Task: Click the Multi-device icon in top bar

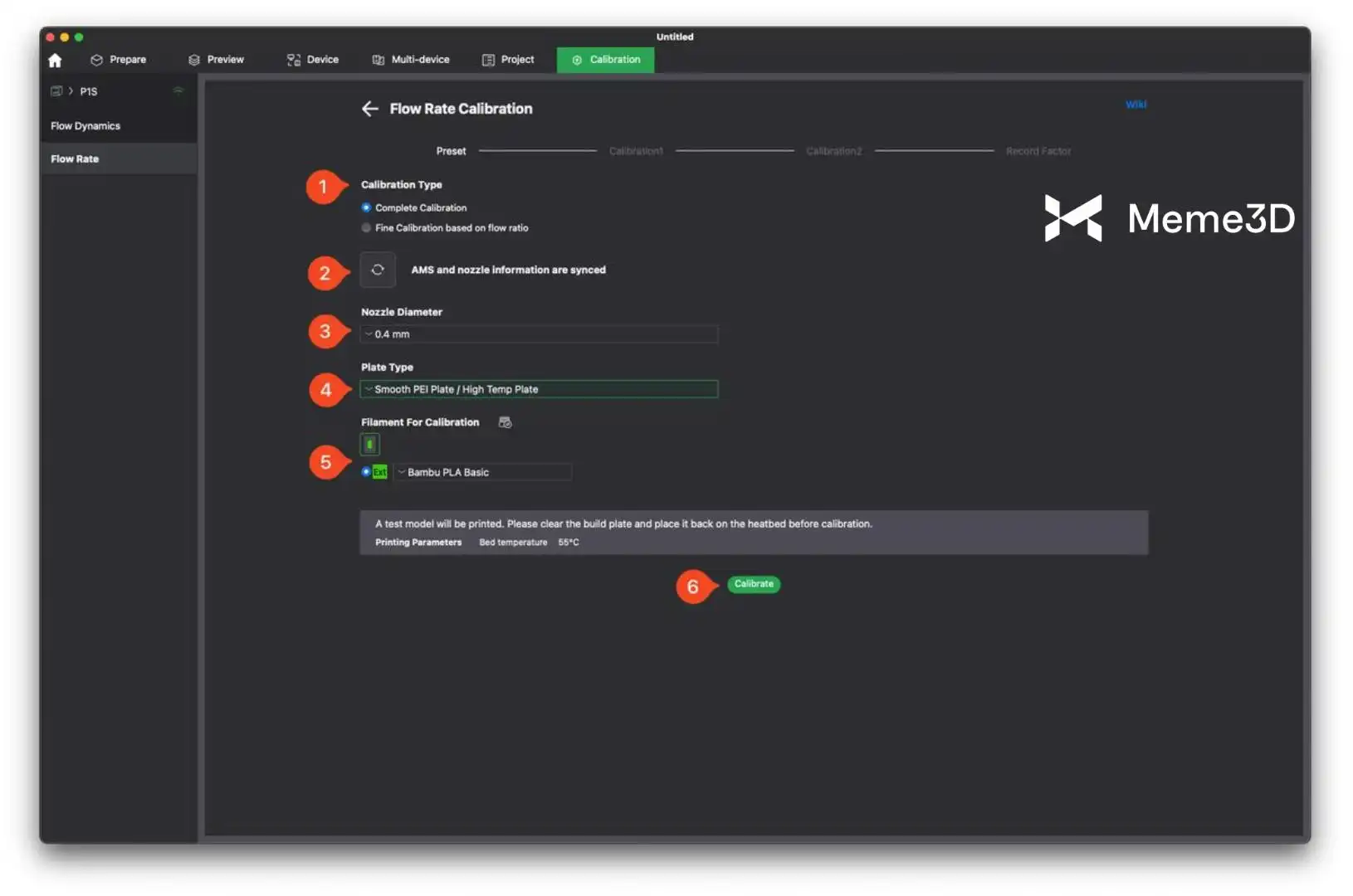Action: 379,60
